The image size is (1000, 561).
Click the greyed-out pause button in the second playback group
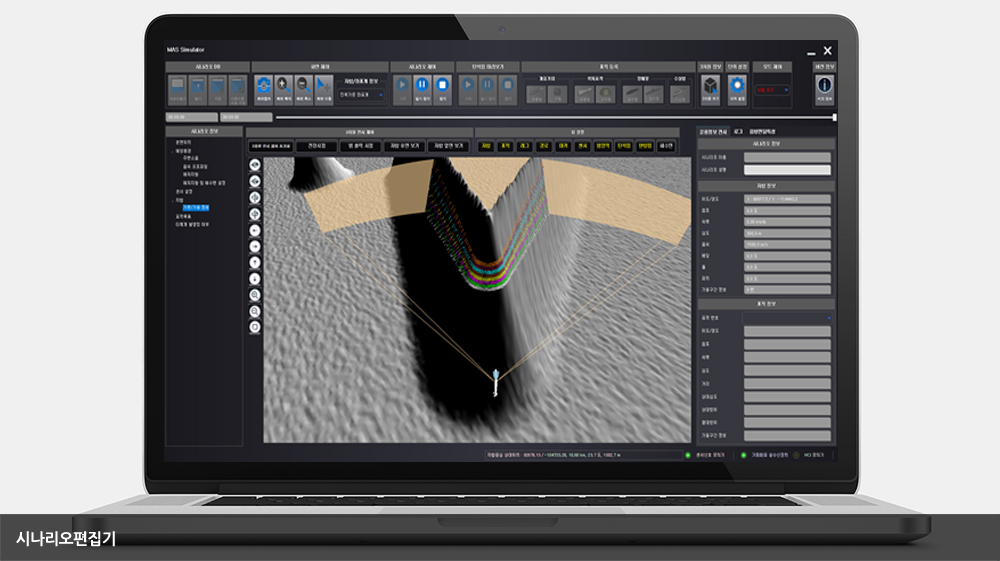coord(488,88)
